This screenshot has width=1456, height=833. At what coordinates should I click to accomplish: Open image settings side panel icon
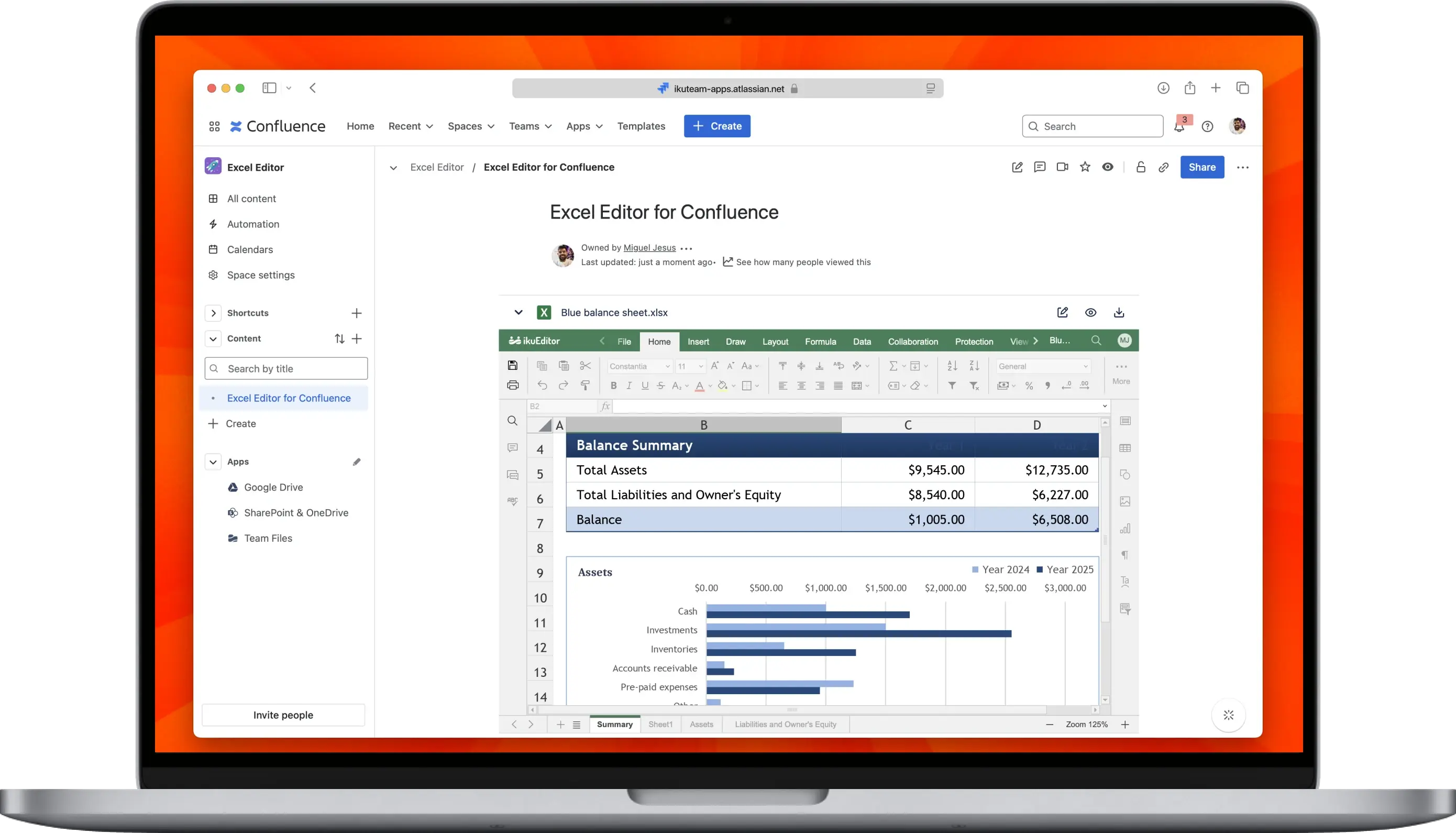(1125, 502)
